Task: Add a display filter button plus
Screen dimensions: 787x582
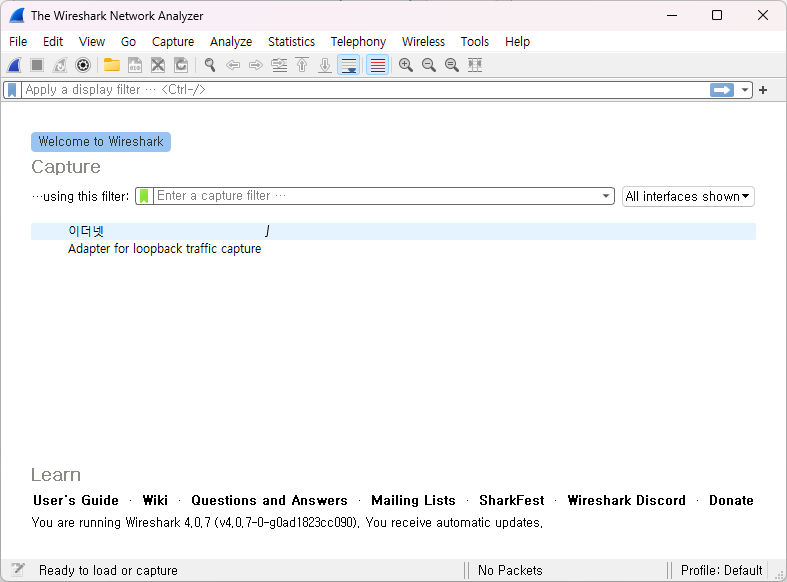Action: point(763,90)
